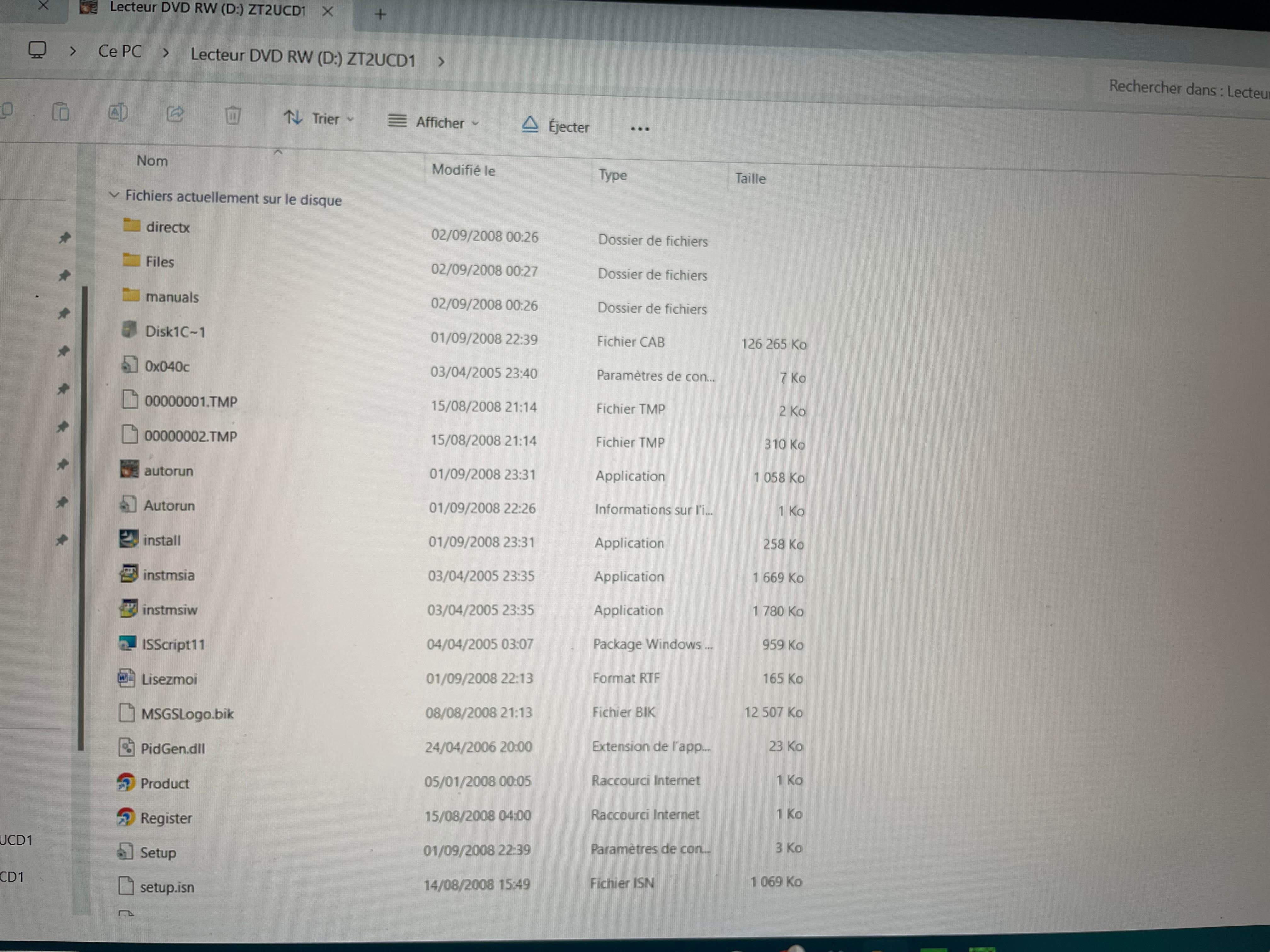
Task: Click the This PC monitor icon in breadcrumb
Action: coord(37,50)
